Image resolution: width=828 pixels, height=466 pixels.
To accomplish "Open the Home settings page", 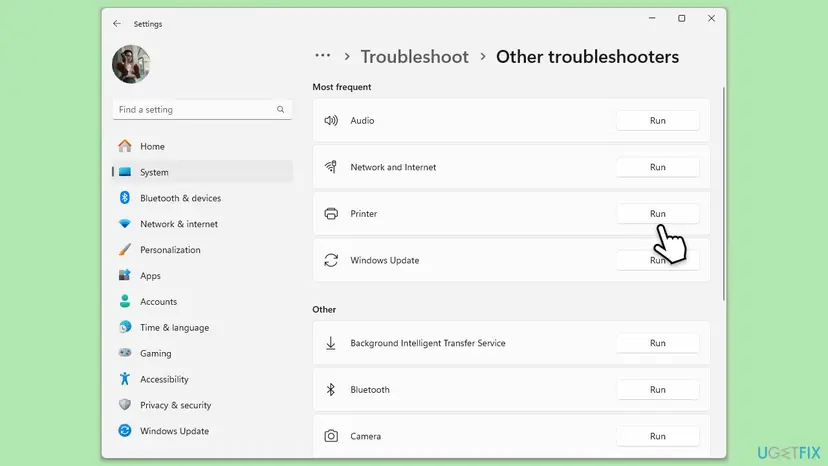I will pyautogui.click(x=152, y=146).
